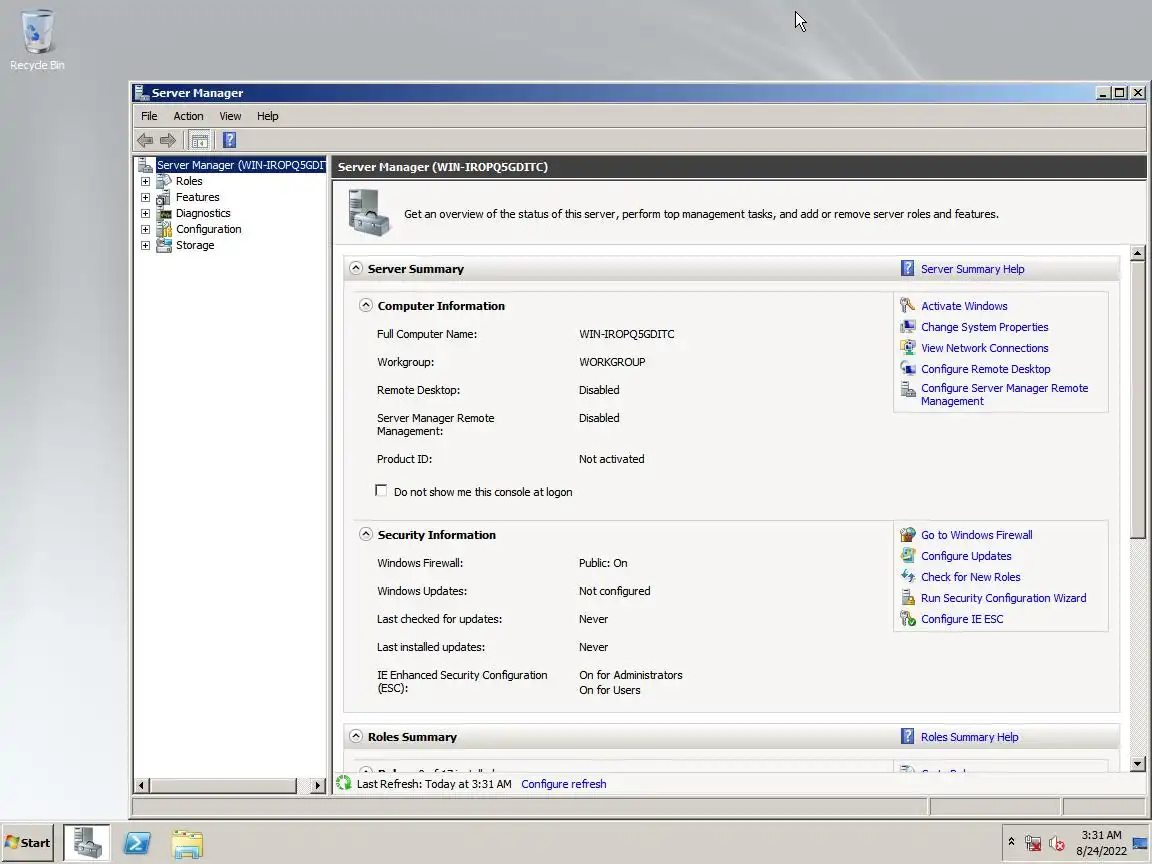Screen dimensions: 1152x864
Task: Click the Roles Summary Help question icon
Action: tap(907, 736)
